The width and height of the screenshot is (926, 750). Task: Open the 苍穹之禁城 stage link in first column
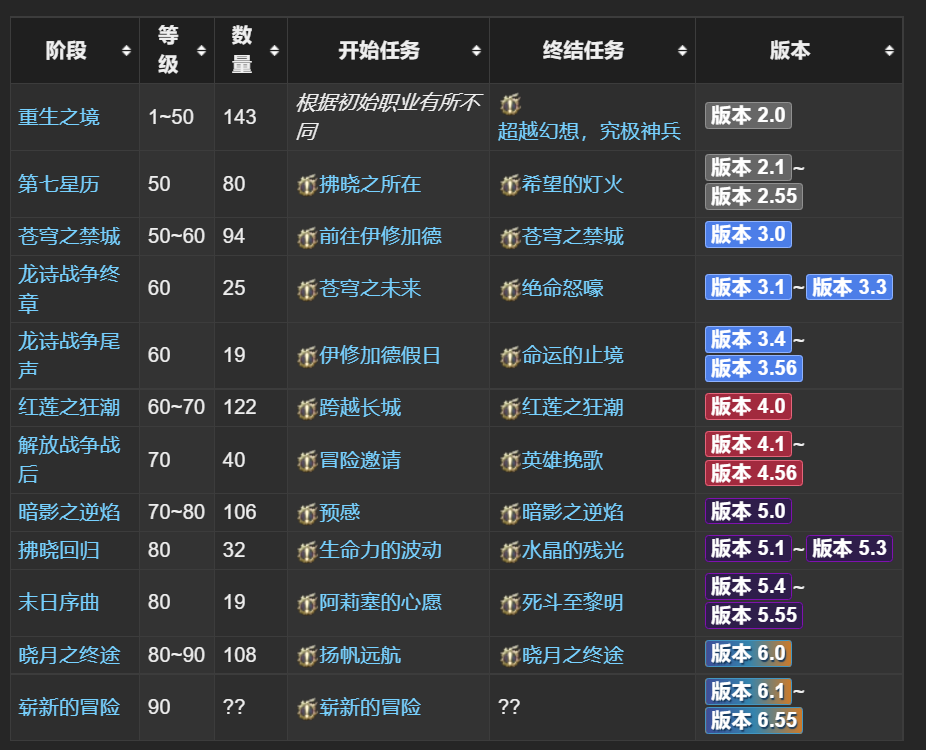(x=69, y=236)
